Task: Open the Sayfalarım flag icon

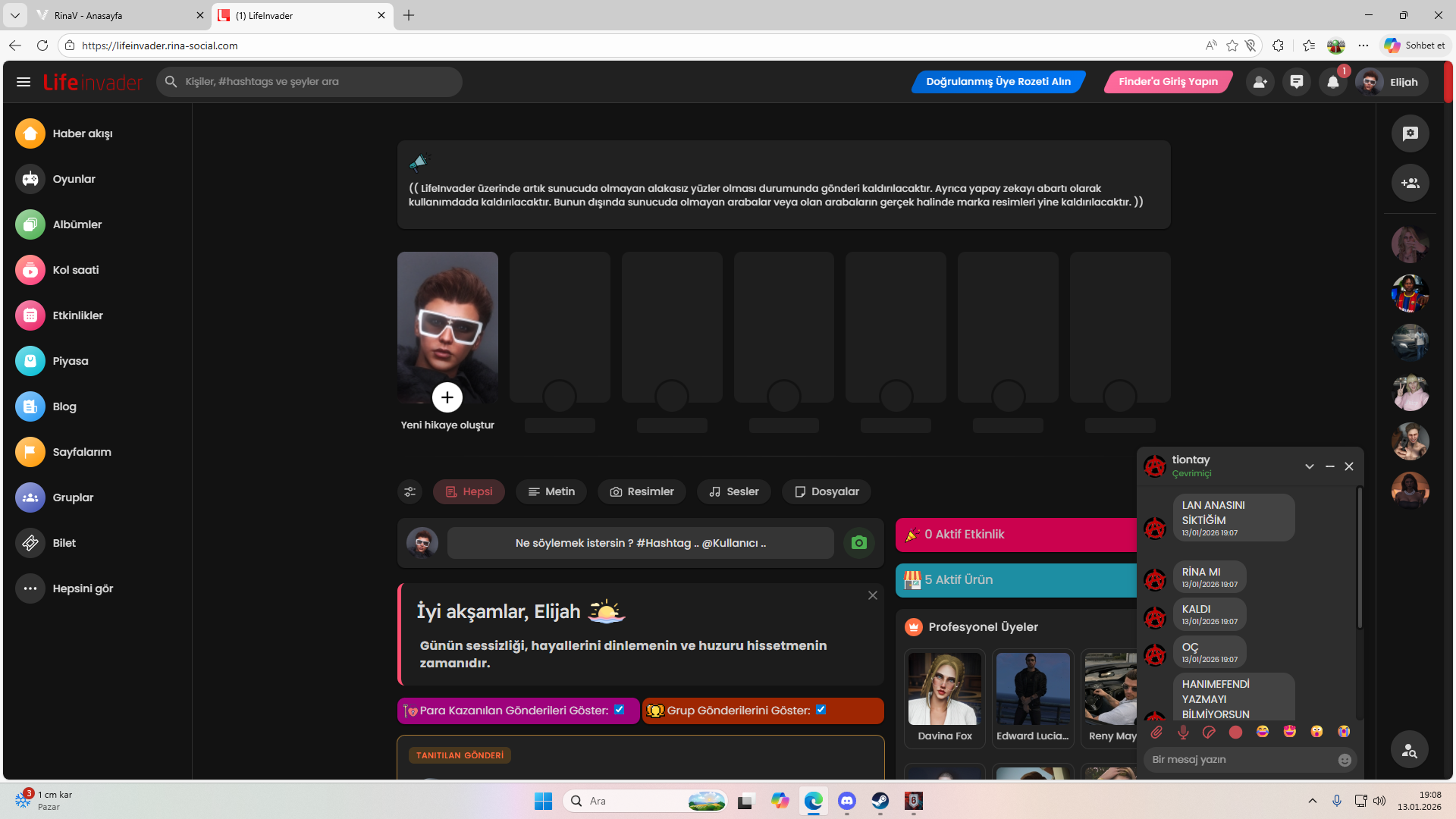Action: pyautogui.click(x=30, y=452)
